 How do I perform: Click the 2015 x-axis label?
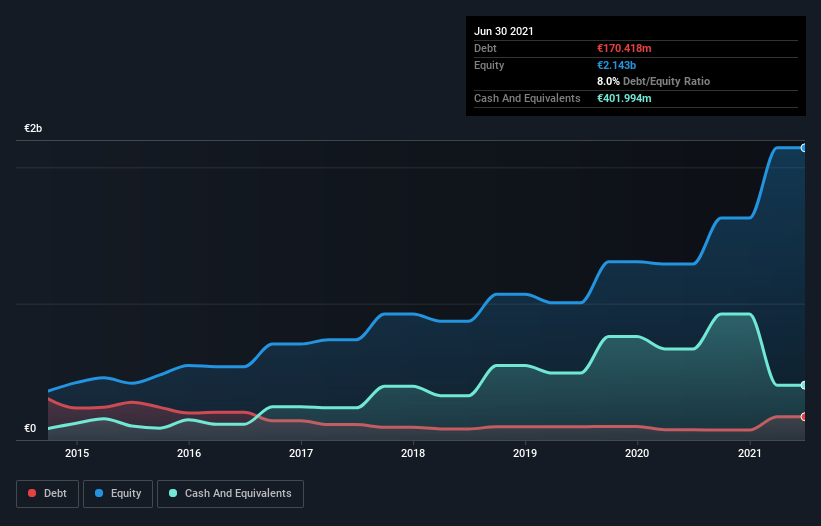(77, 453)
